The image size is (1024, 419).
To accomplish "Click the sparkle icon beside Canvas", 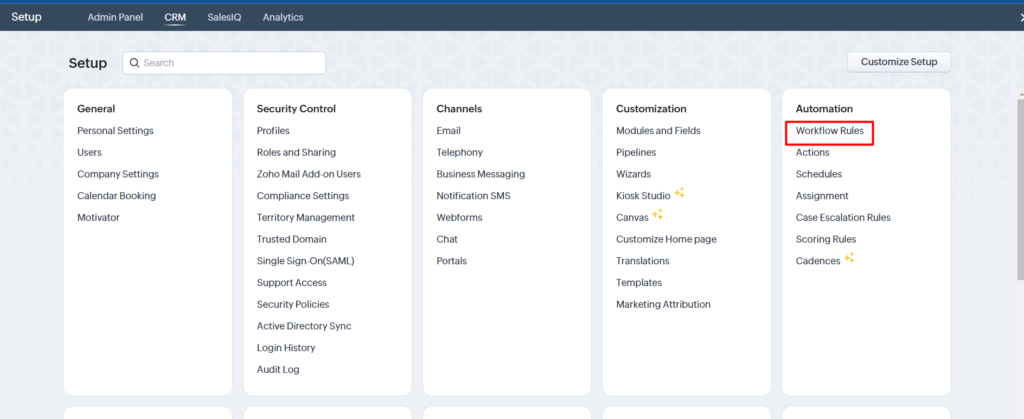I will pos(657,214).
